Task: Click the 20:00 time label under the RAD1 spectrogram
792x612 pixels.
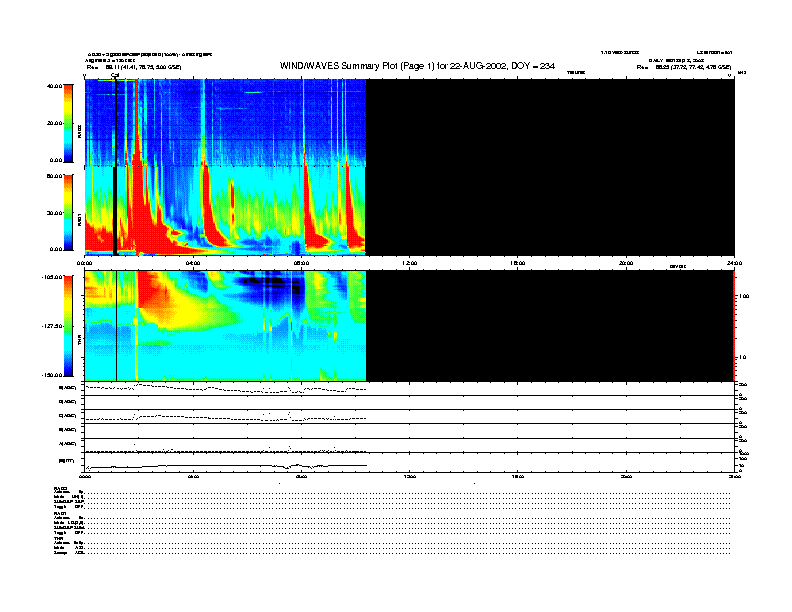Action: pos(626,263)
